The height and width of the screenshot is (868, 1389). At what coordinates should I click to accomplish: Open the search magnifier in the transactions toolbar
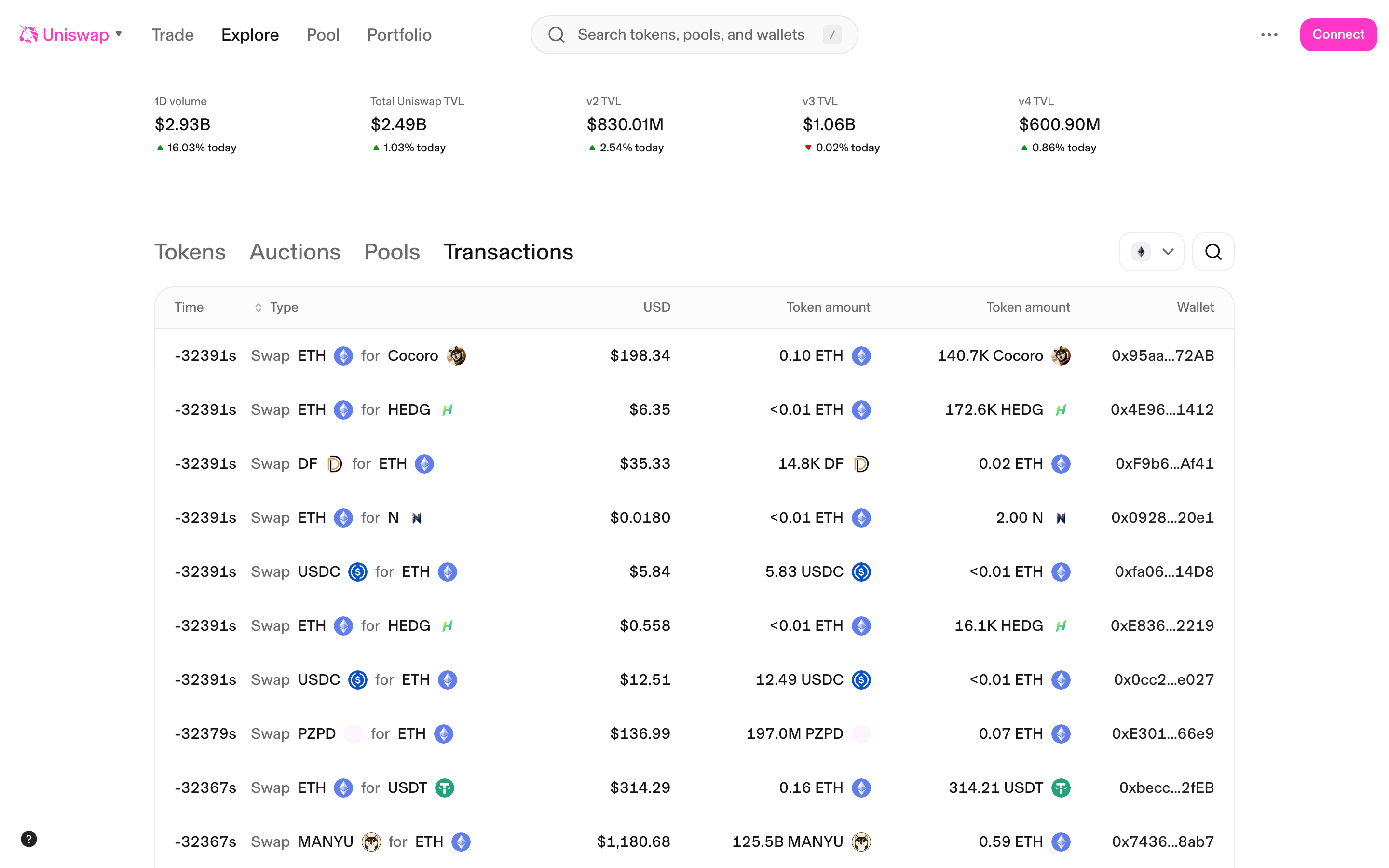(1213, 251)
